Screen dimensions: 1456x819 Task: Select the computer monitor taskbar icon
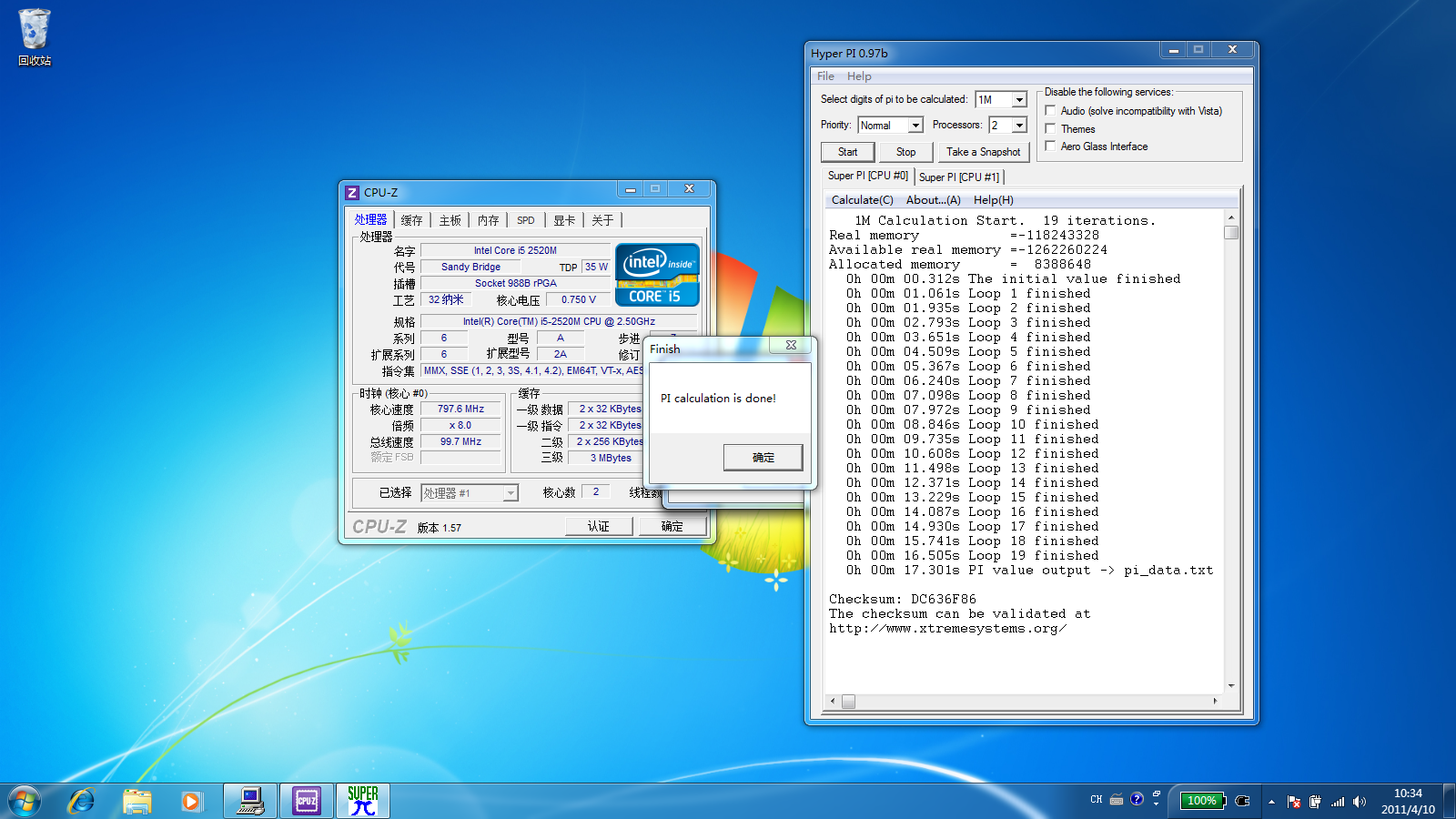pyautogui.click(x=250, y=801)
